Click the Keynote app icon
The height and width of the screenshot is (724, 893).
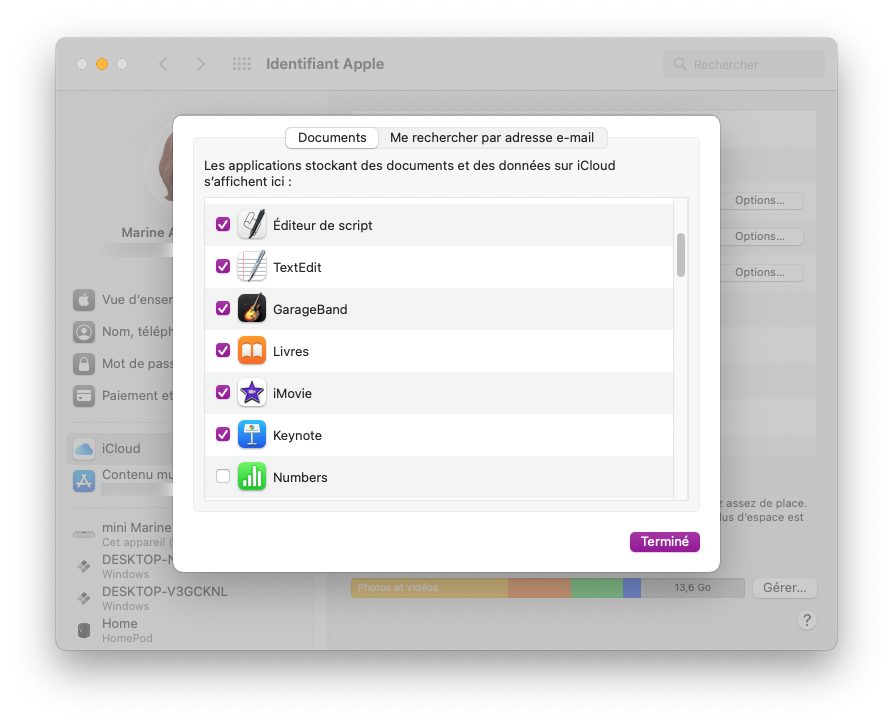(251, 435)
